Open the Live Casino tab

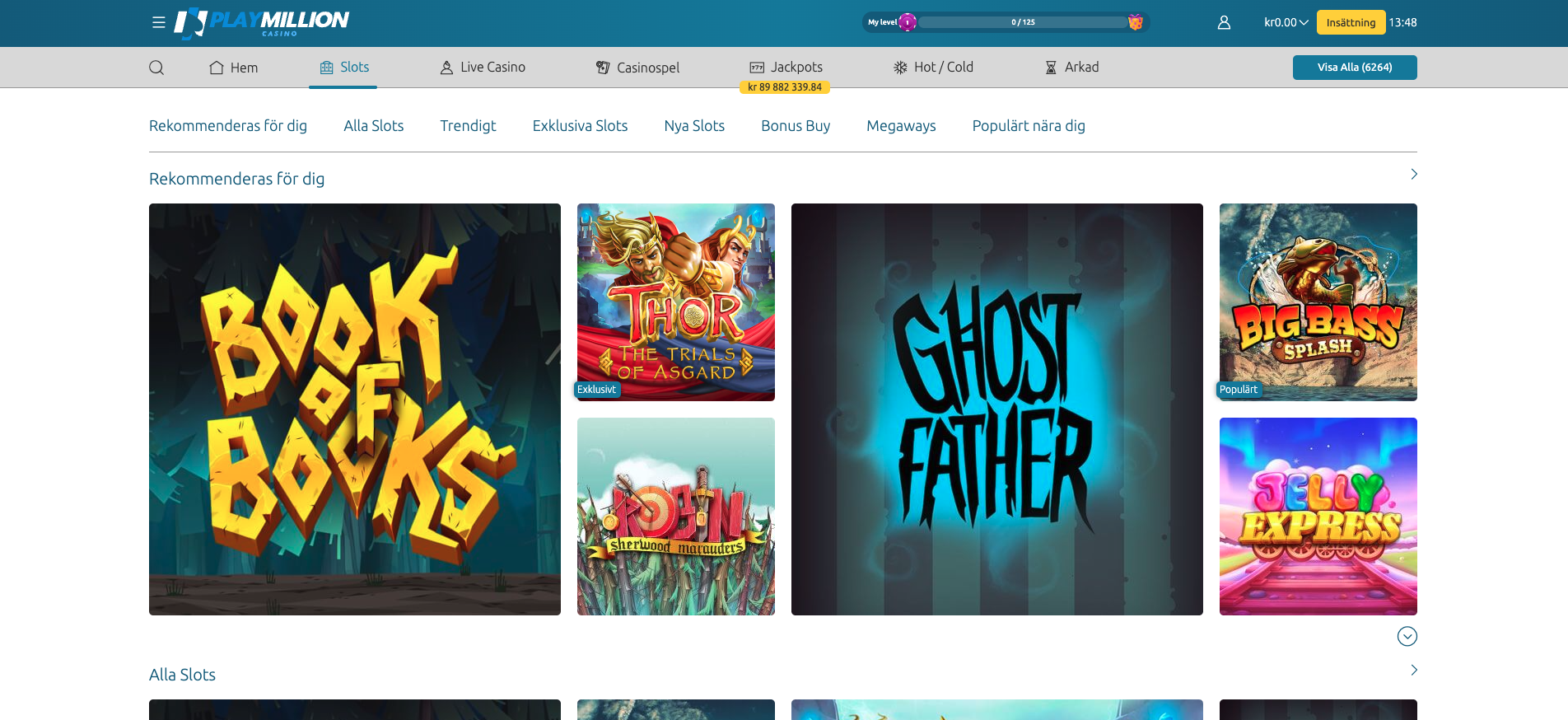click(x=483, y=68)
